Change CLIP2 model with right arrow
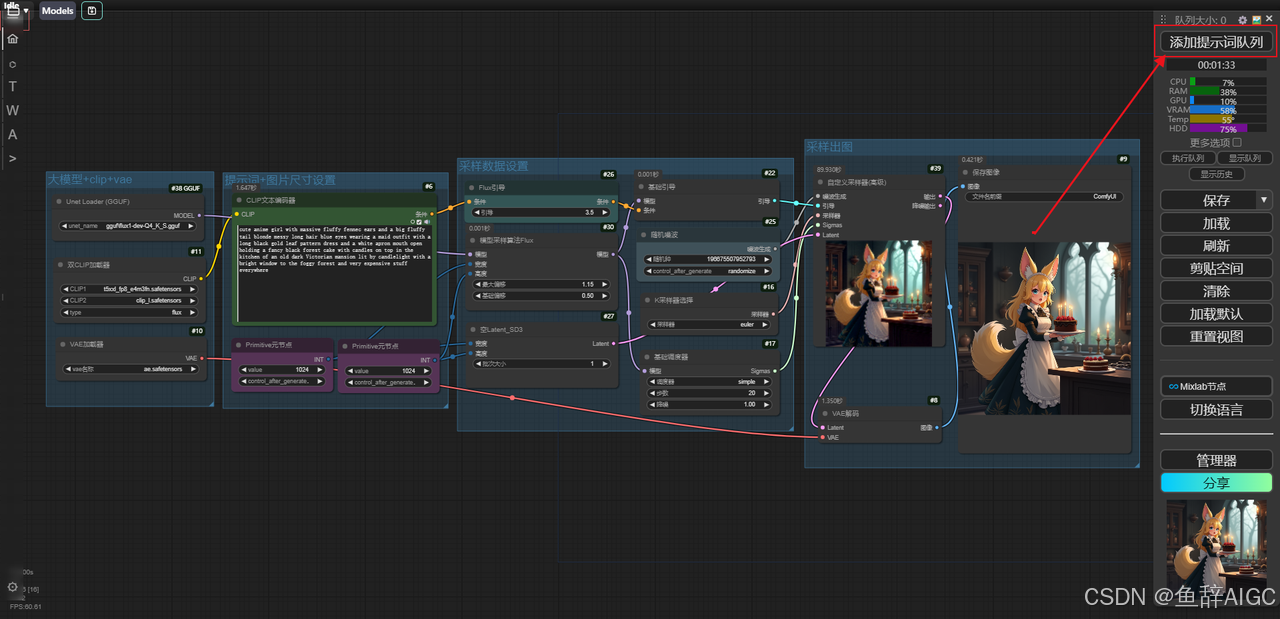The image size is (1280, 619). pyautogui.click(x=192, y=301)
